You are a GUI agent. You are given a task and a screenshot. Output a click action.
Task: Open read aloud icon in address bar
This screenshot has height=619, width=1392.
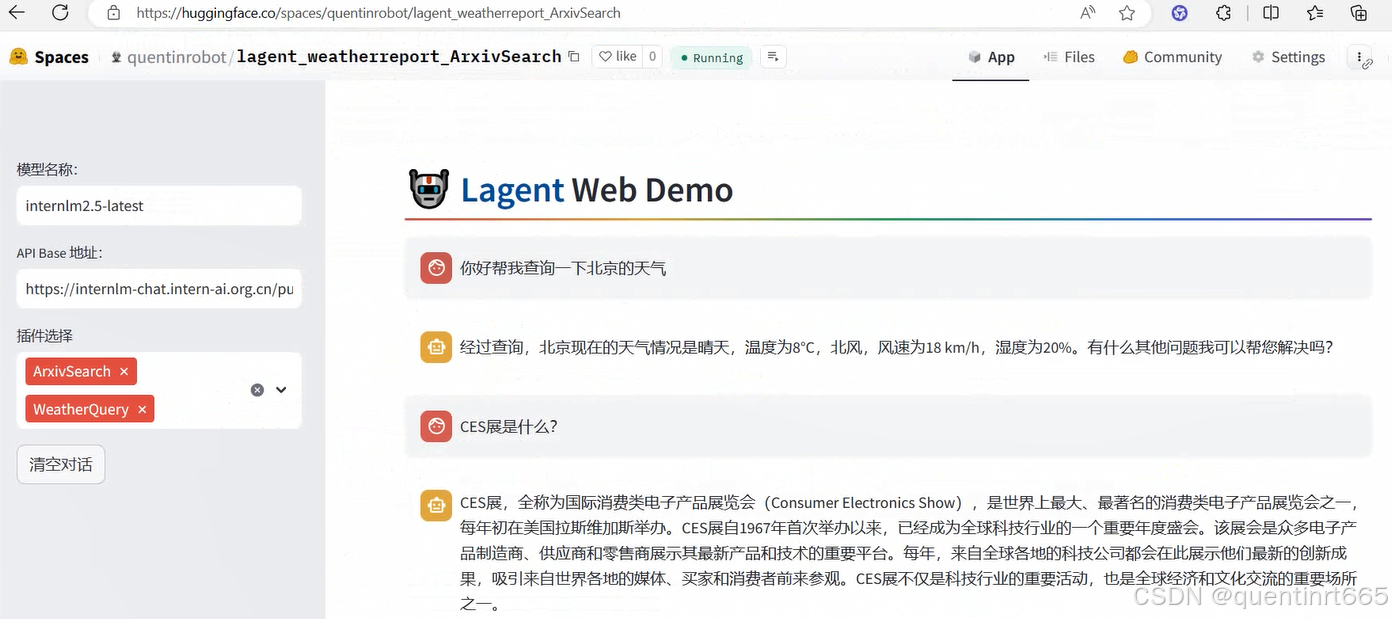click(x=1088, y=13)
